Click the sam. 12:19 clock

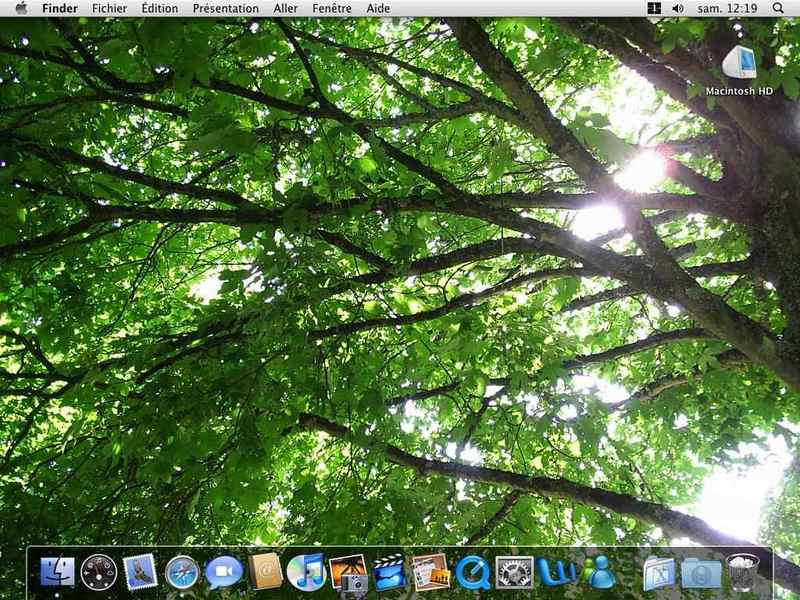(x=727, y=9)
